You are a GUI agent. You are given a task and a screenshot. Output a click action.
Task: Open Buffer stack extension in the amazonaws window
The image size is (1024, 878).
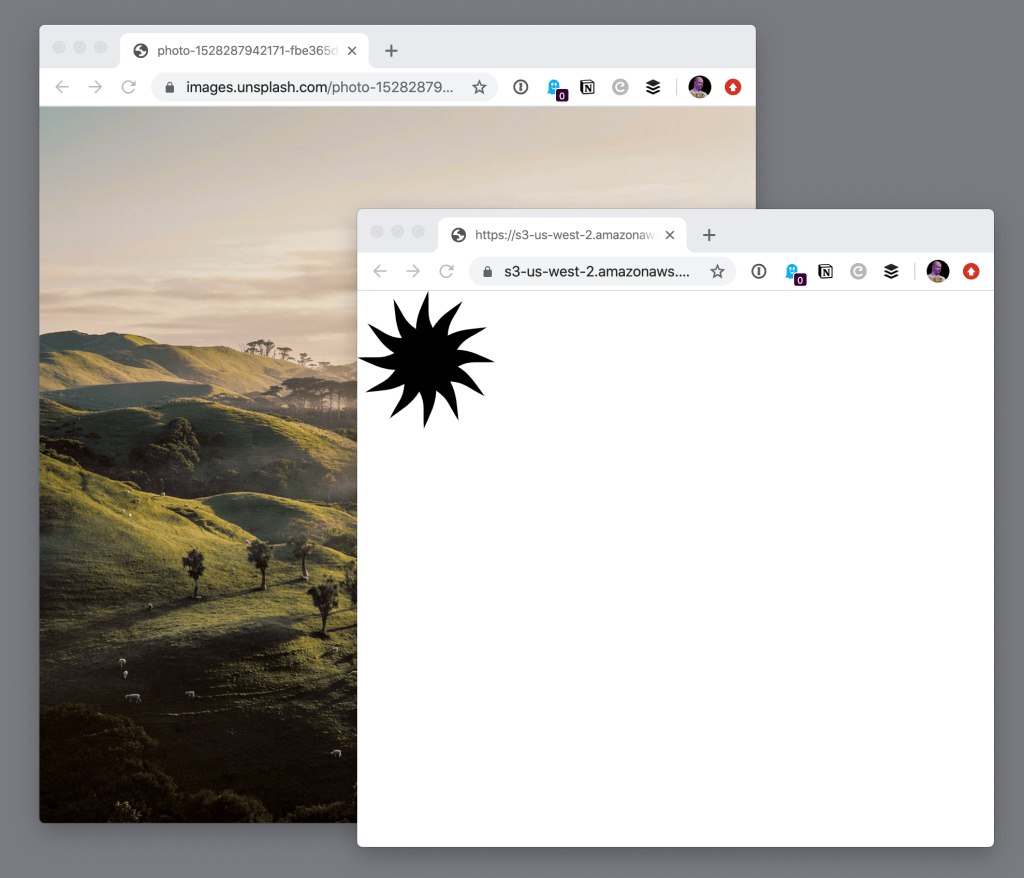tap(891, 271)
